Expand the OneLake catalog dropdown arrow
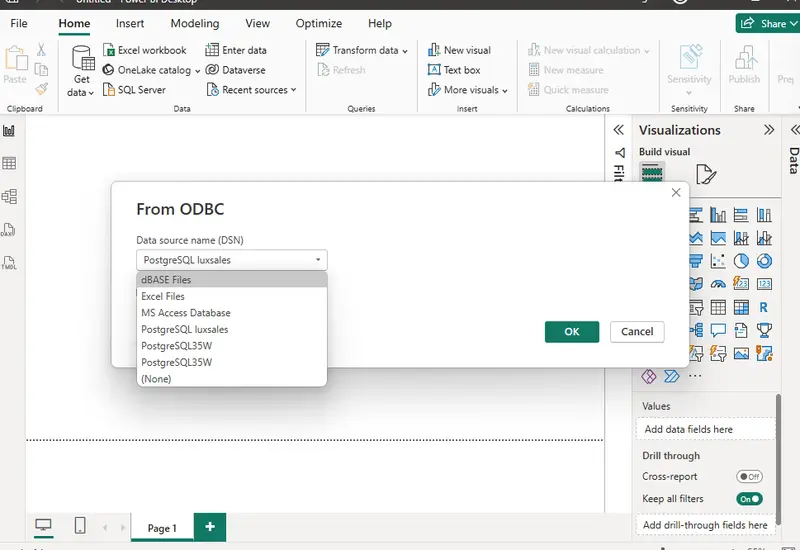This screenshot has width=800, height=550. [x=197, y=71]
